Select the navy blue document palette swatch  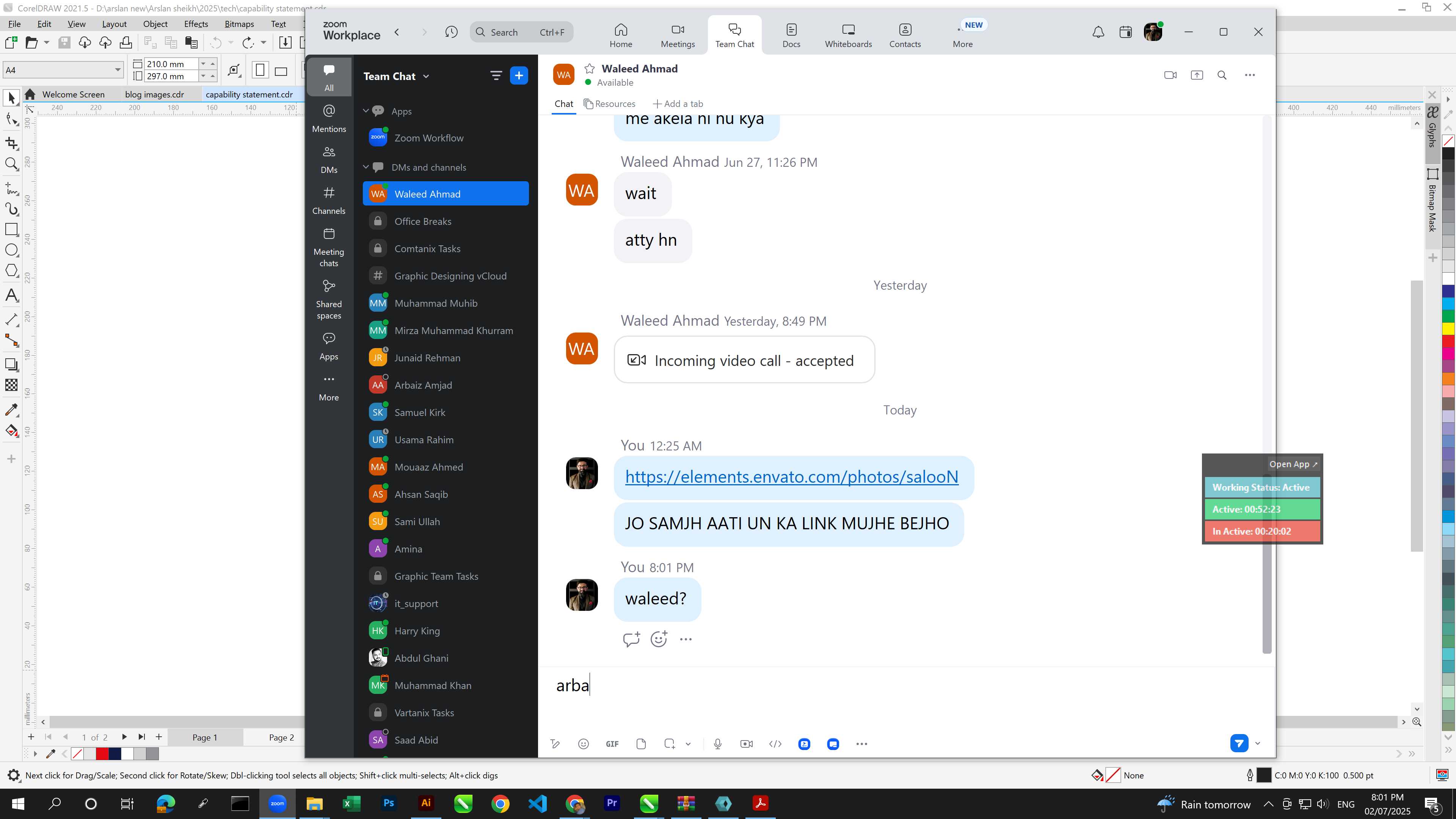[x=115, y=753]
